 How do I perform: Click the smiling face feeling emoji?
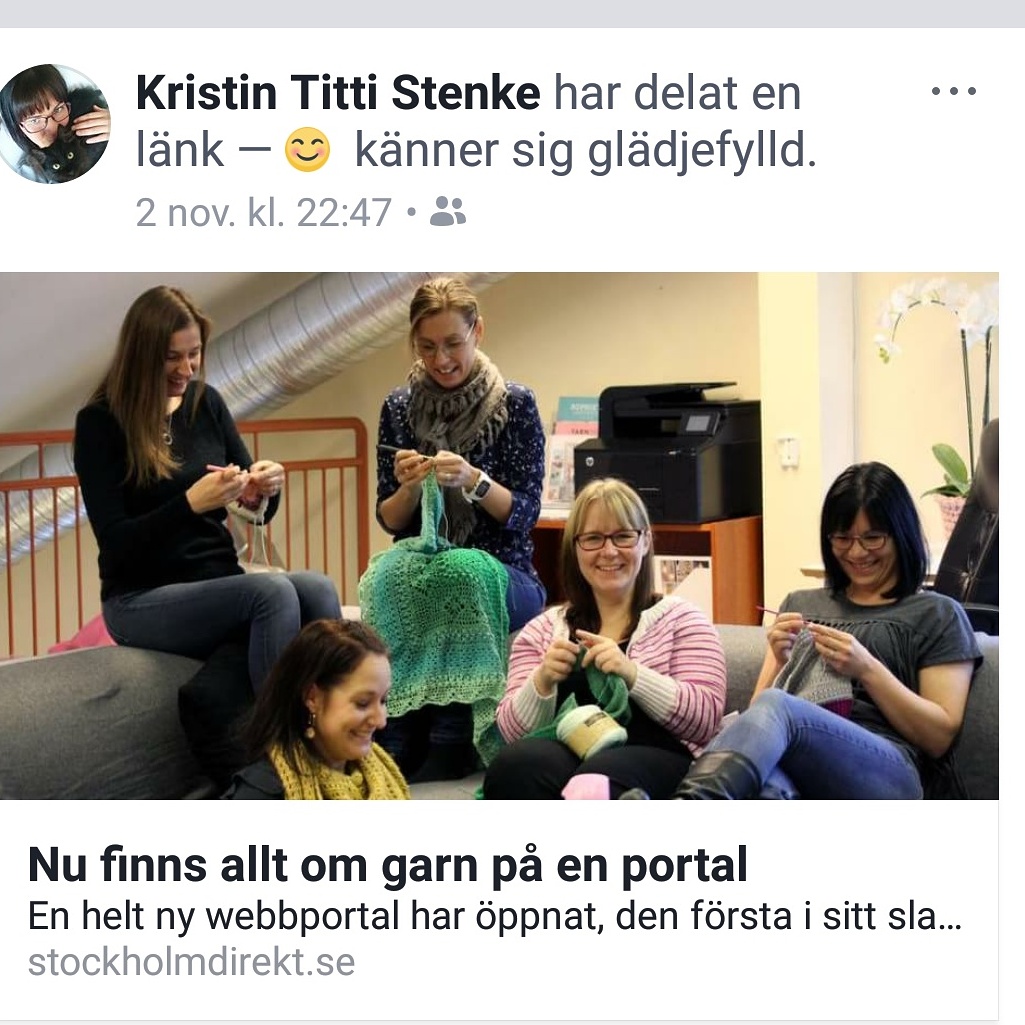click(307, 150)
